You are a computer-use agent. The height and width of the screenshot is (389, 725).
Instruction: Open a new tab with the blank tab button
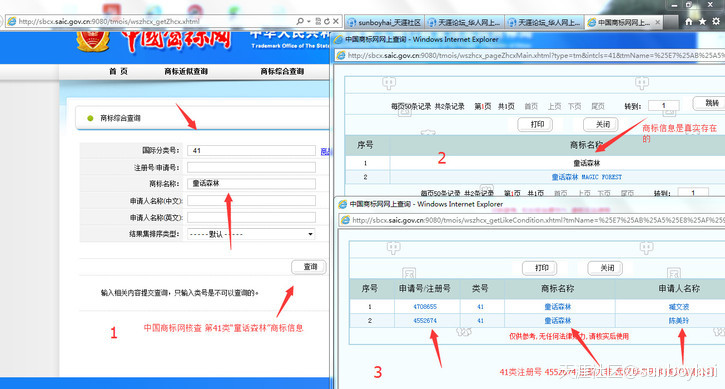[671, 22]
